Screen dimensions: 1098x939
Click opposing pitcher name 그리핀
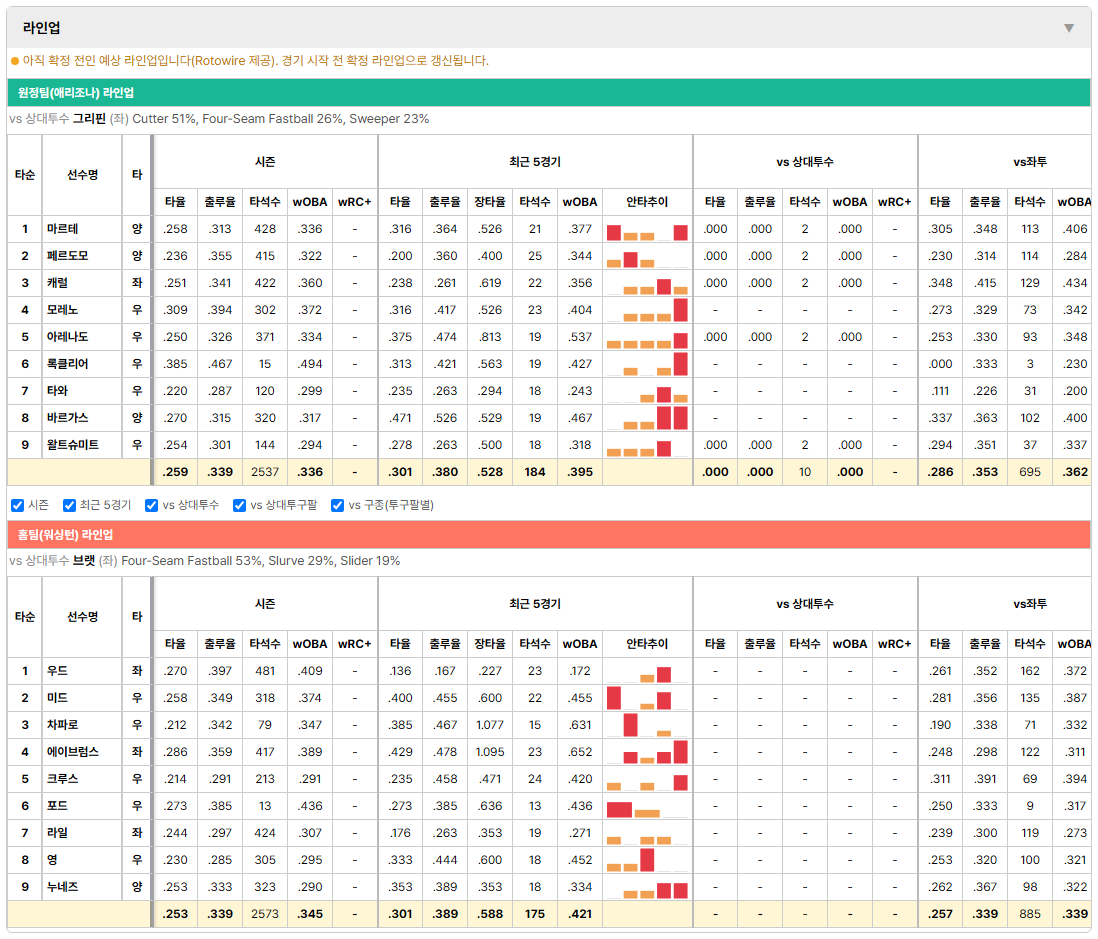pos(89,119)
